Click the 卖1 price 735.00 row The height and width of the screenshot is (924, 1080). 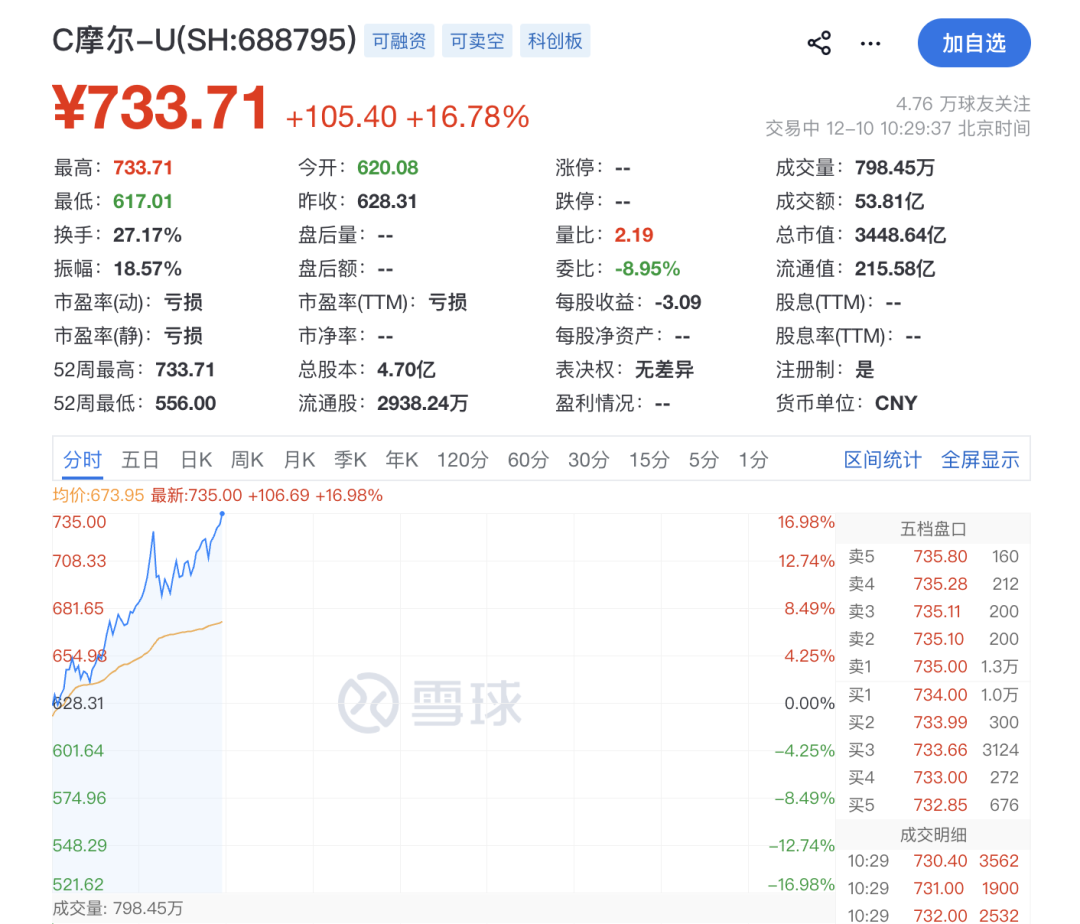(939, 667)
